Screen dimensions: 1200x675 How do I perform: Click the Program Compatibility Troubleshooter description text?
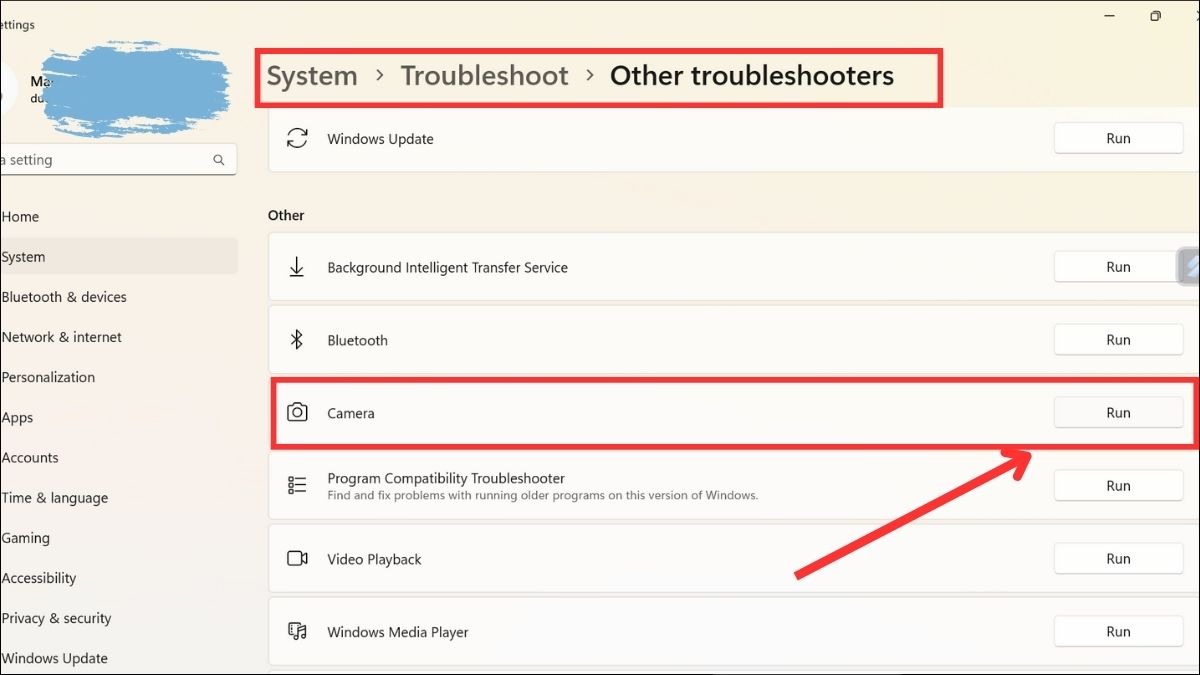coord(543,495)
